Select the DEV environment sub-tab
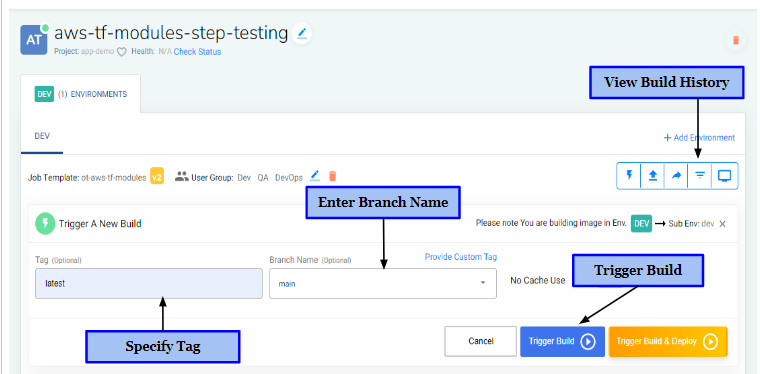 (x=42, y=136)
